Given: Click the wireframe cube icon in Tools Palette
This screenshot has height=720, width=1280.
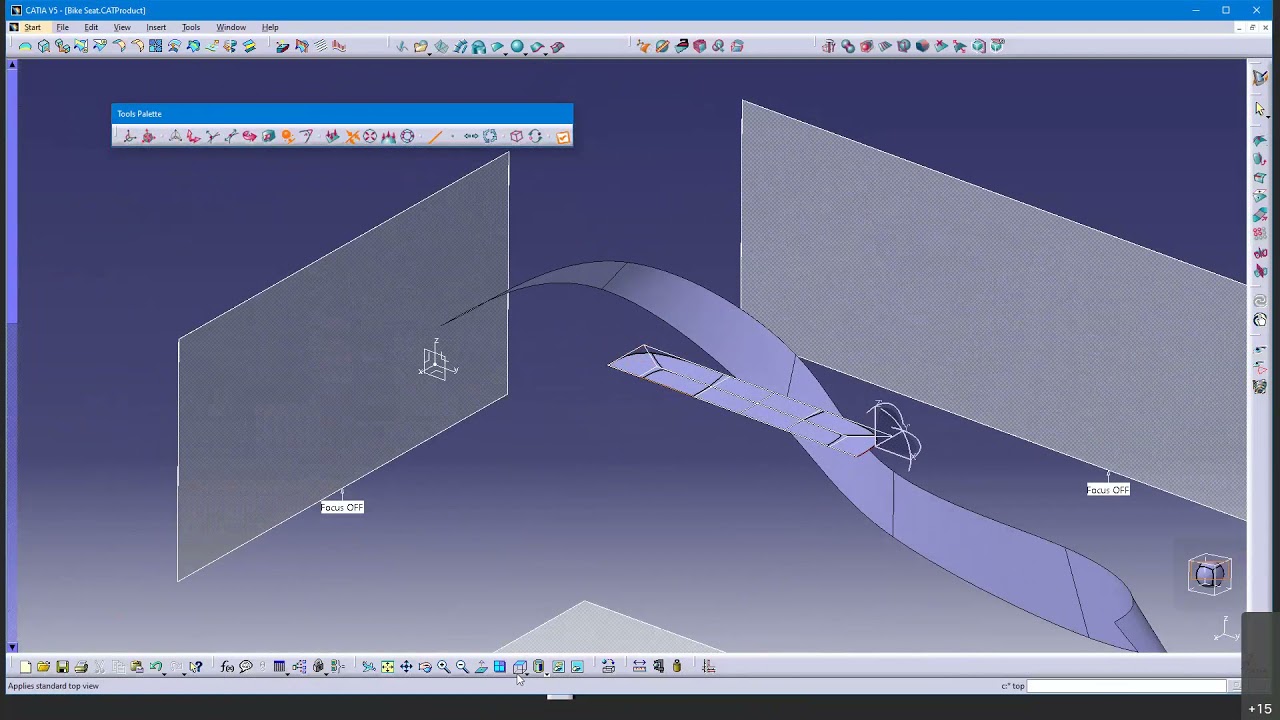Looking at the screenshot, I should point(516,137).
